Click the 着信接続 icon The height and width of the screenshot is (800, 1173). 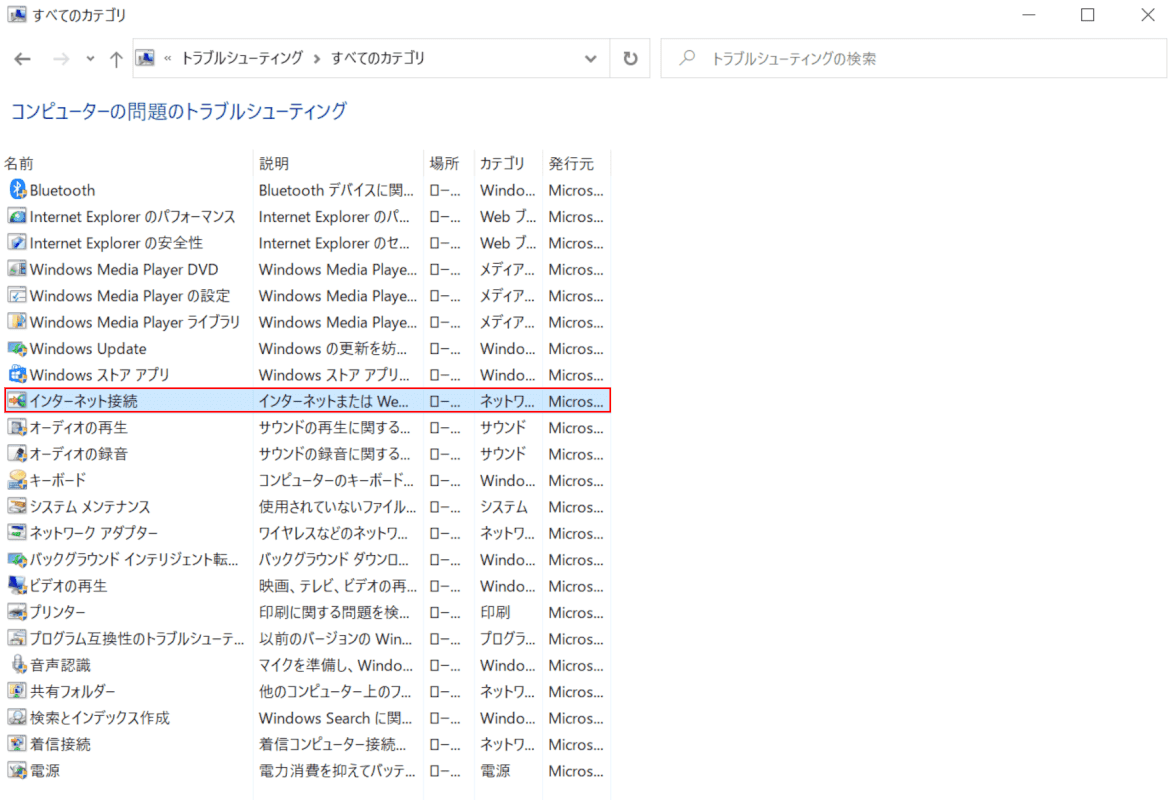[17, 744]
